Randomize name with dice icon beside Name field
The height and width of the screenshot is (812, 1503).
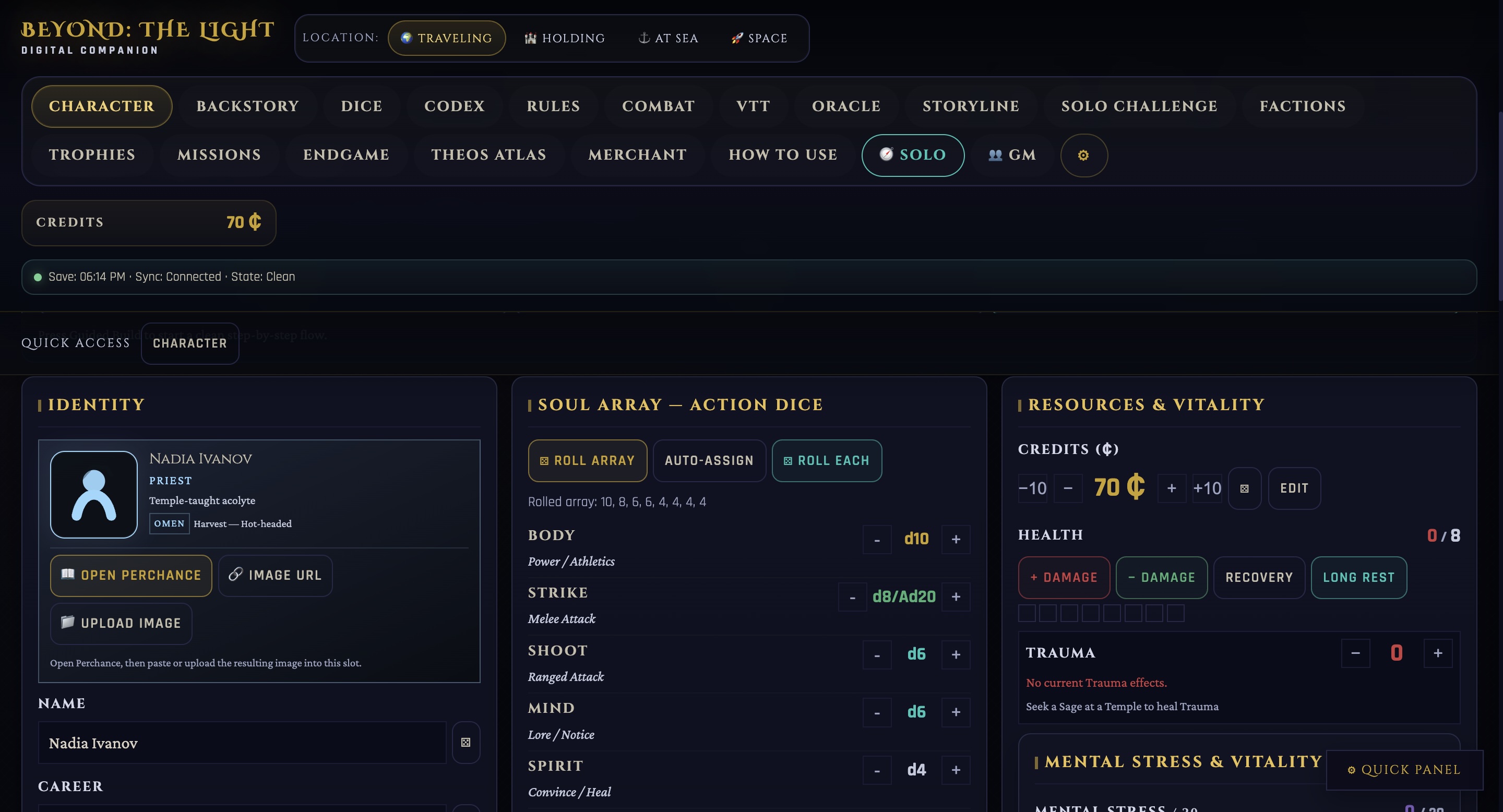tap(466, 743)
